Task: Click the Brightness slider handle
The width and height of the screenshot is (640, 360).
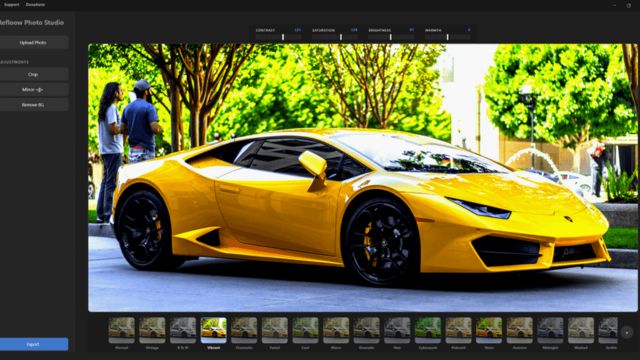Action: click(391, 37)
